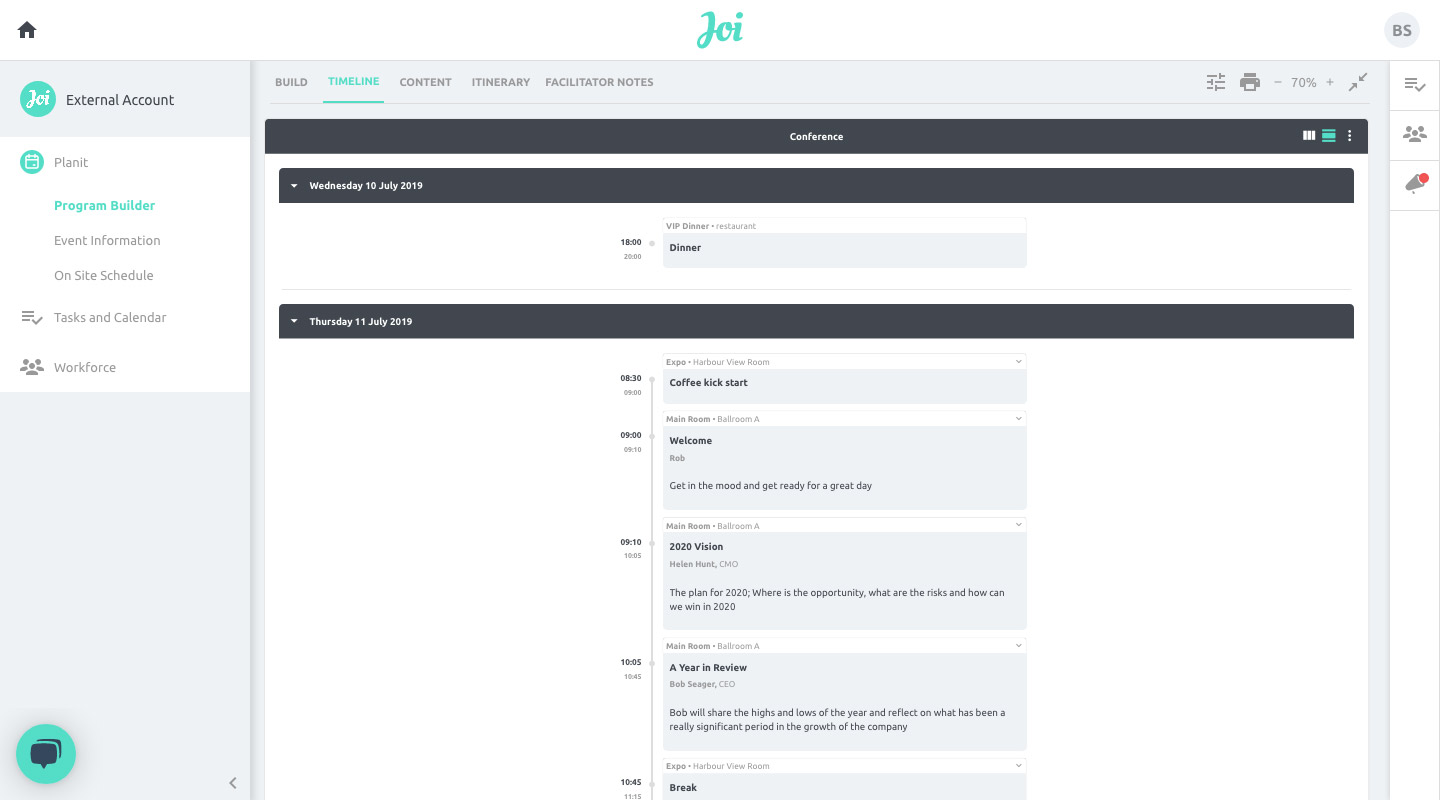Open the chat support bubble
Viewport: 1440px width, 800px height.
click(x=46, y=754)
